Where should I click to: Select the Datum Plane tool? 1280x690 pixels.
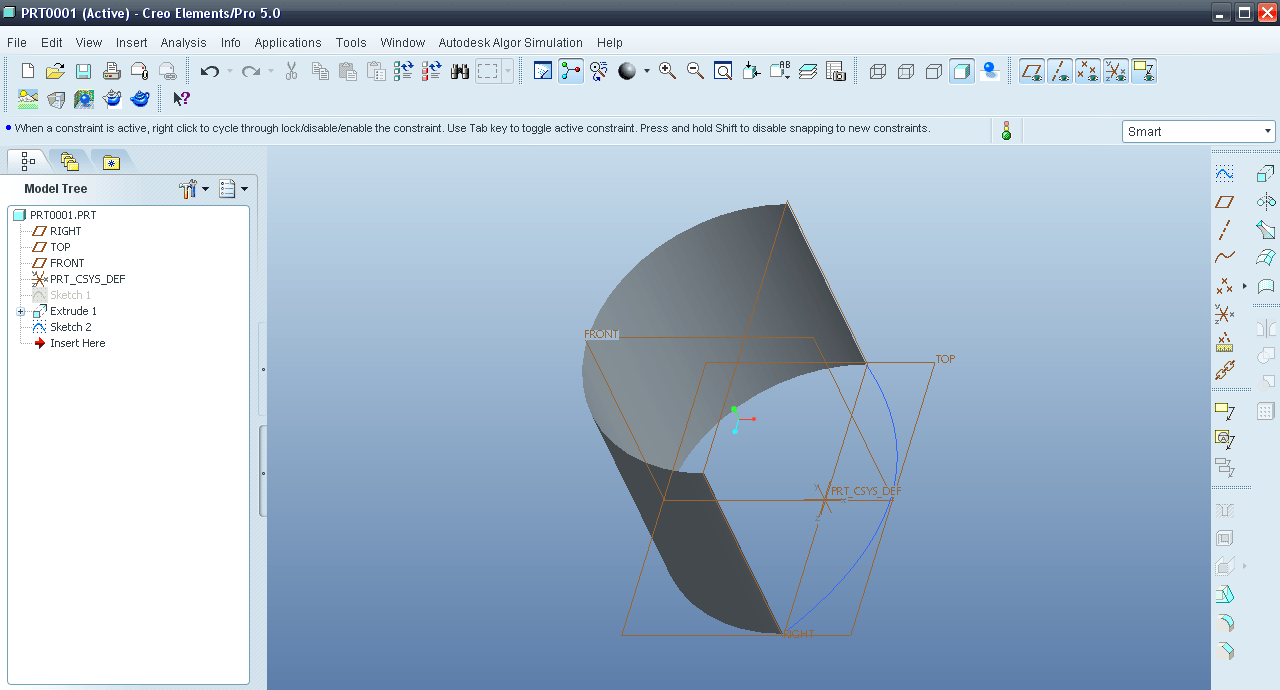(1224, 201)
